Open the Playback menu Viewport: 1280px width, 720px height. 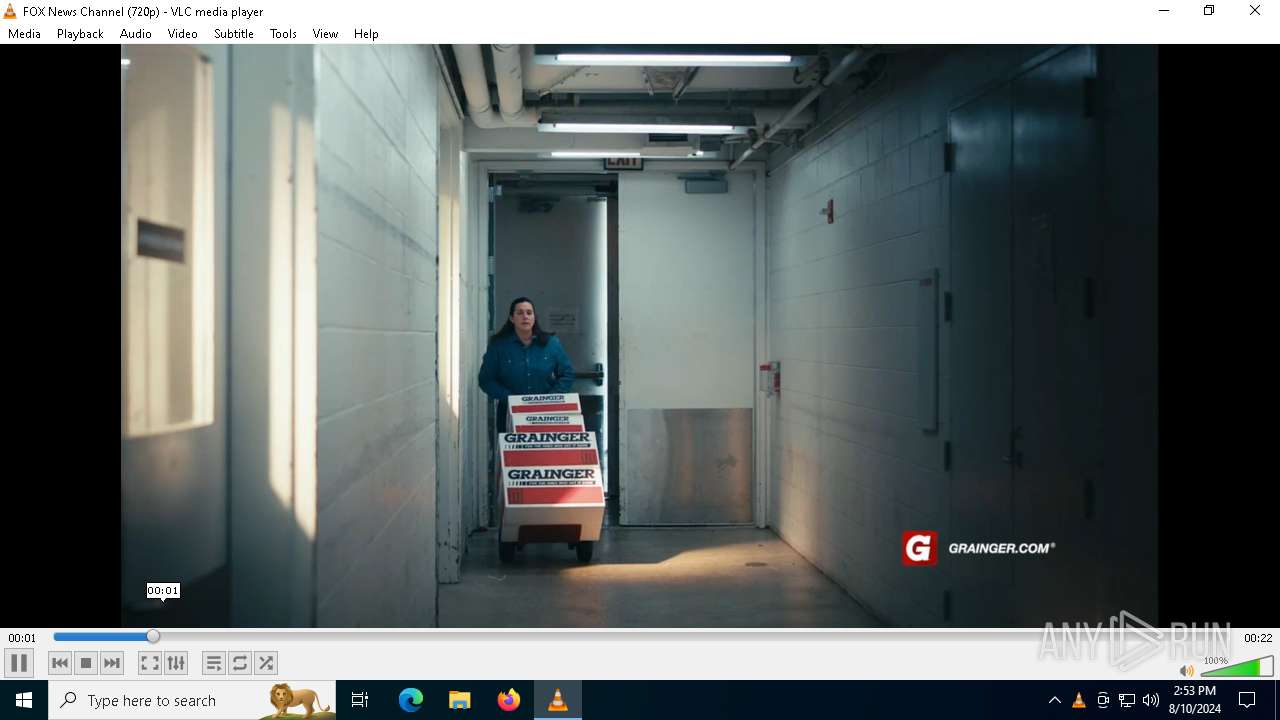[80, 34]
